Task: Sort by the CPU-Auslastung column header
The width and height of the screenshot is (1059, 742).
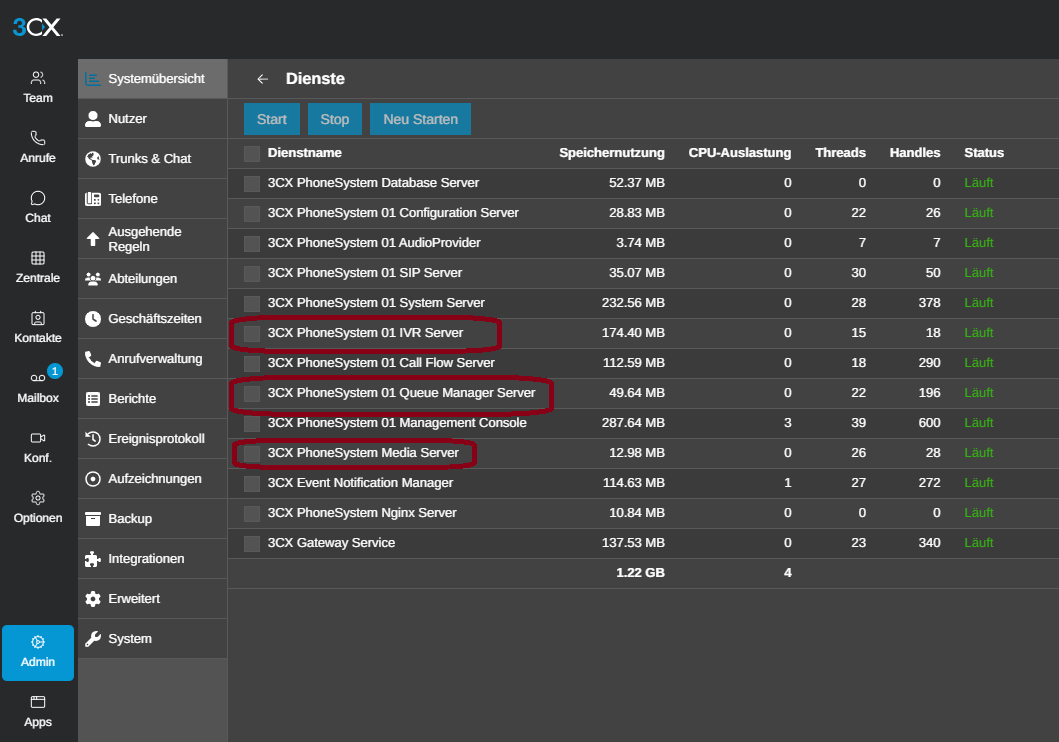Action: click(x=740, y=153)
